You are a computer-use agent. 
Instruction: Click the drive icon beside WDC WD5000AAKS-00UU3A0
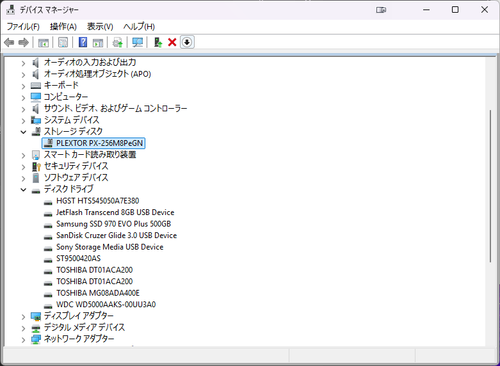coord(48,305)
